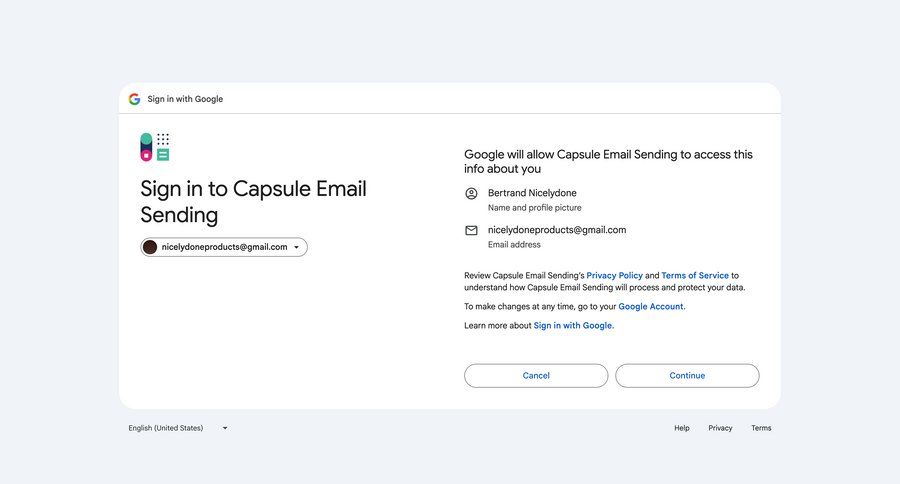Click the Sign in with Google header text

coord(185,99)
